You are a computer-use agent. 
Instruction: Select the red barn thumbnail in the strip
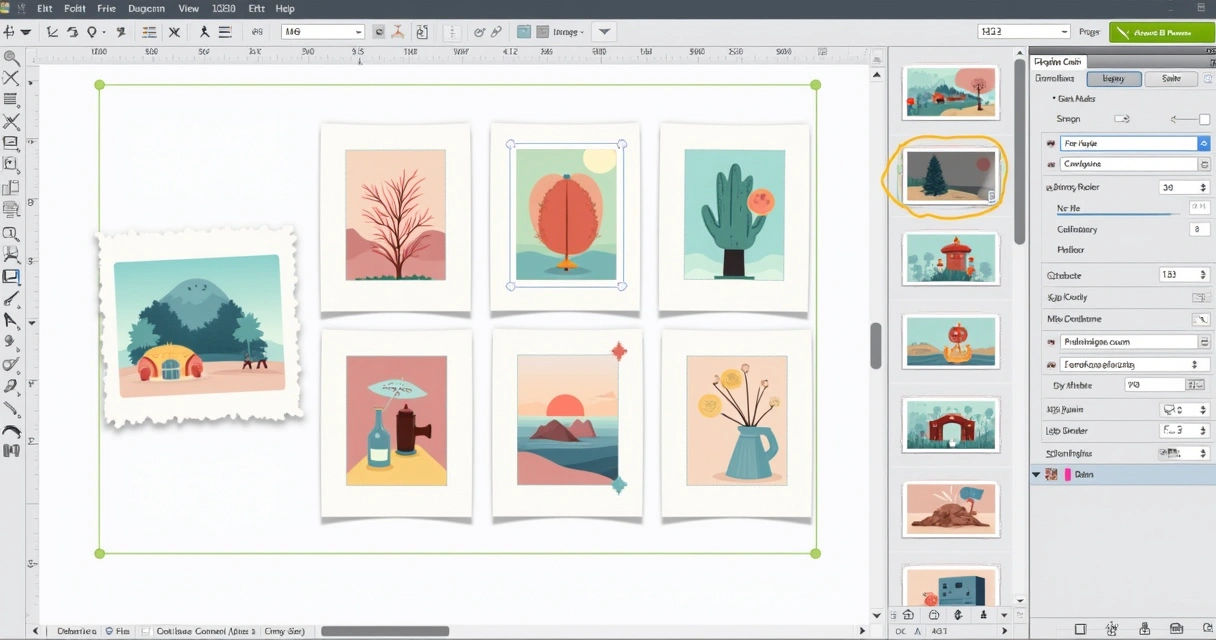(950, 425)
